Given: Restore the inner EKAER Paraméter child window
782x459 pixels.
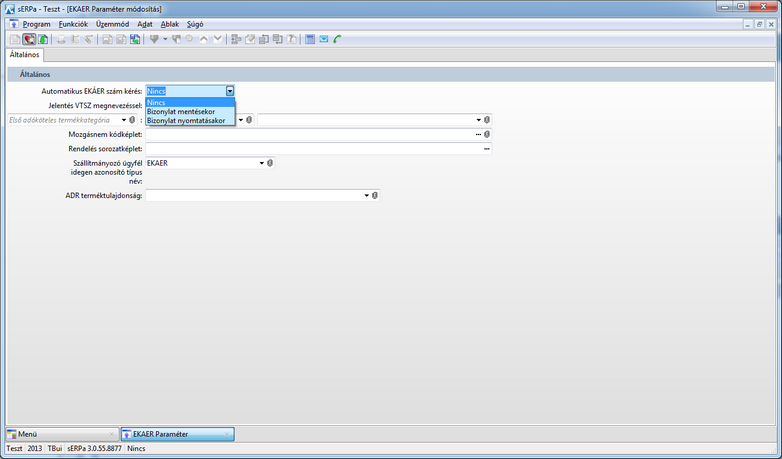Looking at the screenshot, I should [759, 24].
